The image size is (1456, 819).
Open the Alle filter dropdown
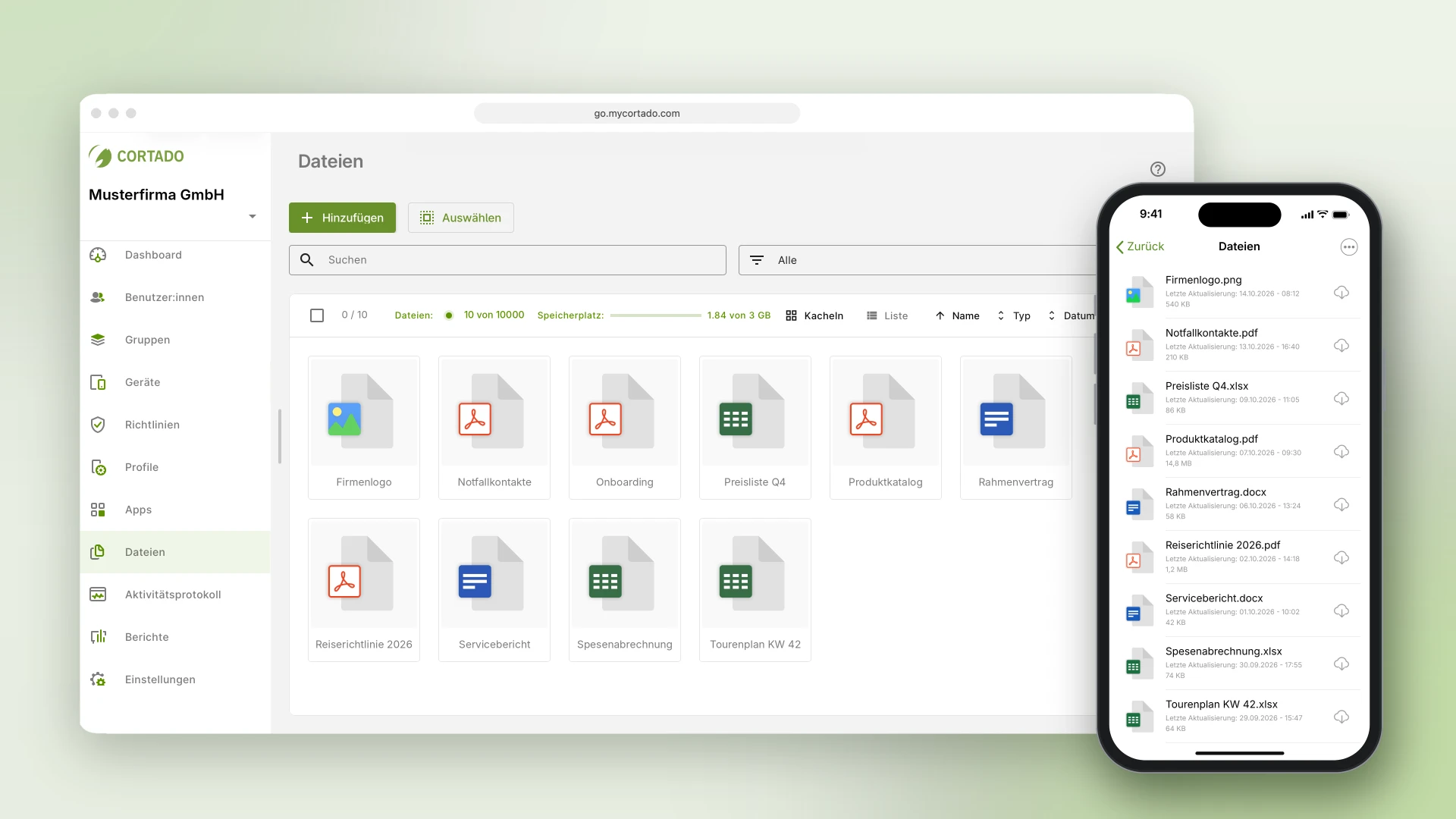[x=918, y=260]
